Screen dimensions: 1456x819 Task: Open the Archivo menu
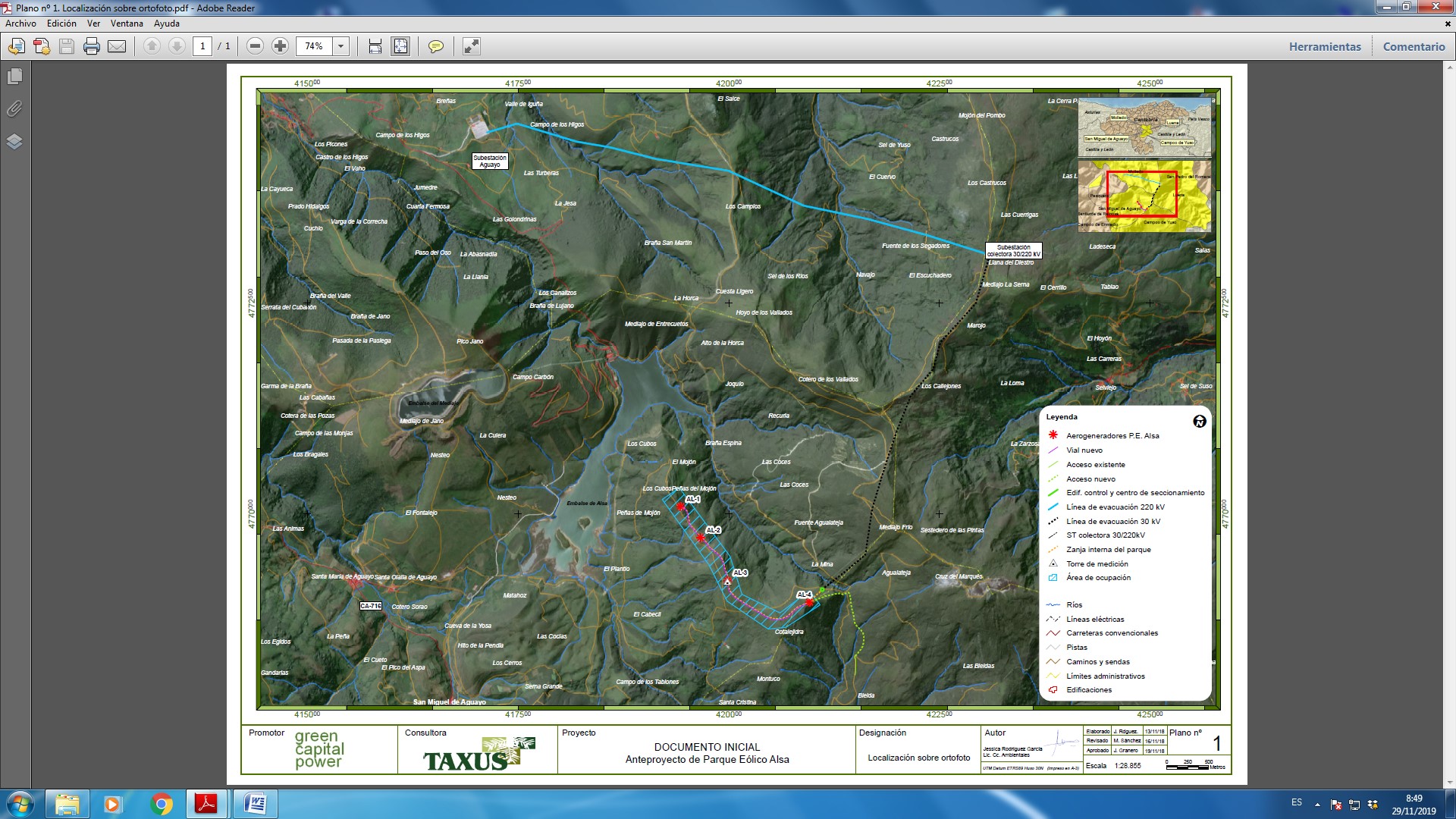point(20,24)
